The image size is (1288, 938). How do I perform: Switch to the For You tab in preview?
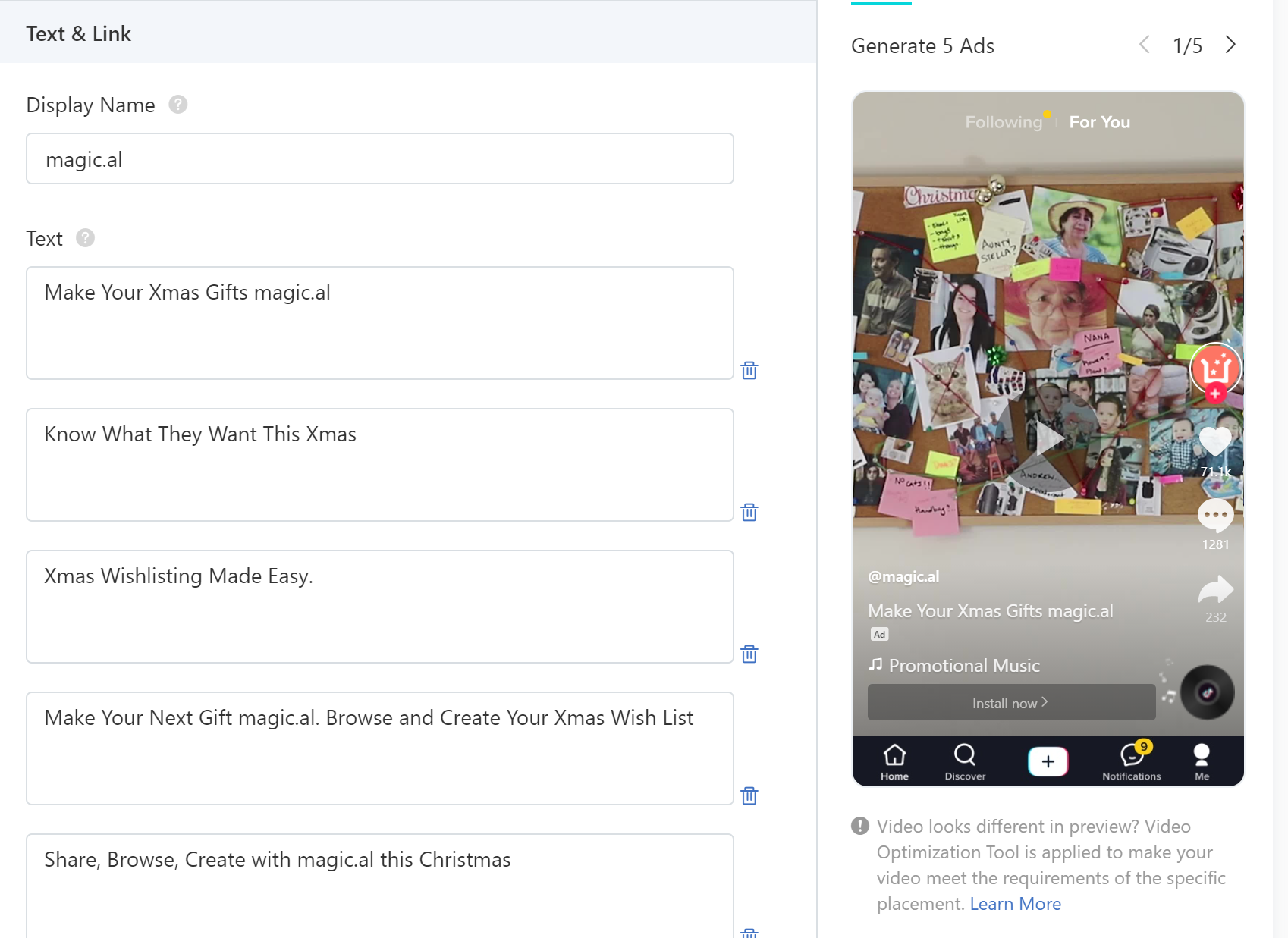click(x=1099, y=122)
